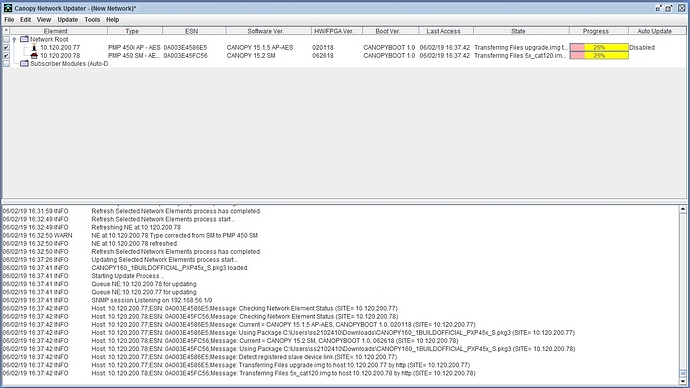Check the Subscriber Modules checkbox
Viewport: 690px width, 388px height.
click(6, 64)
